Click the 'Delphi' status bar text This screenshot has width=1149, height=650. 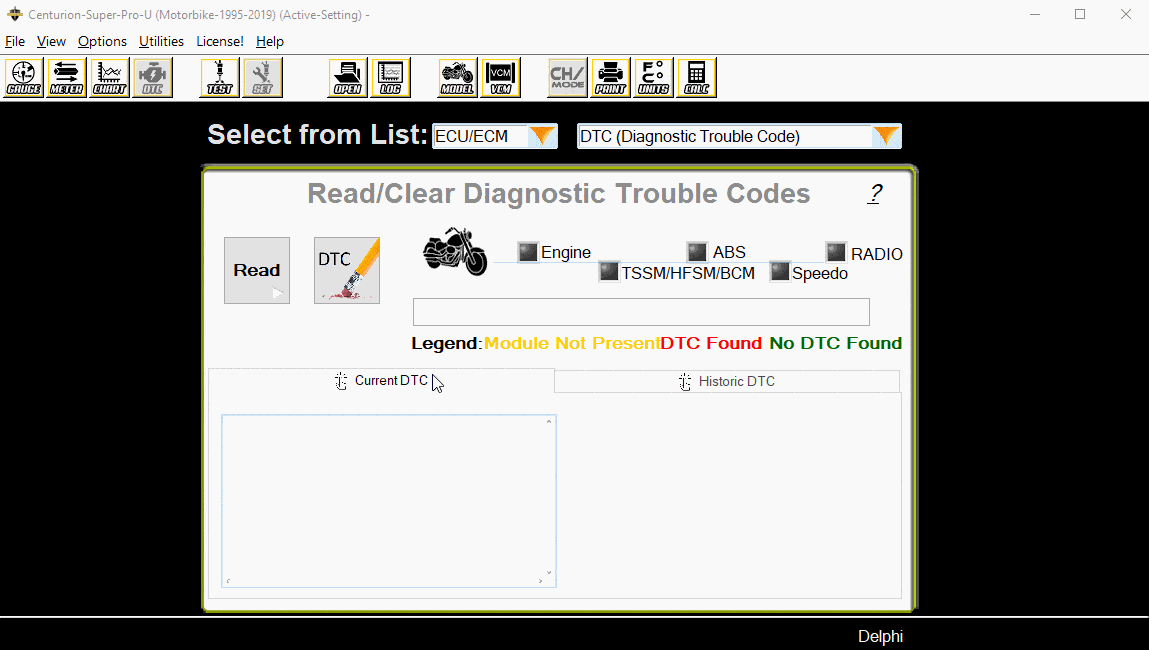pyautogui.click(x=880, y=637)
